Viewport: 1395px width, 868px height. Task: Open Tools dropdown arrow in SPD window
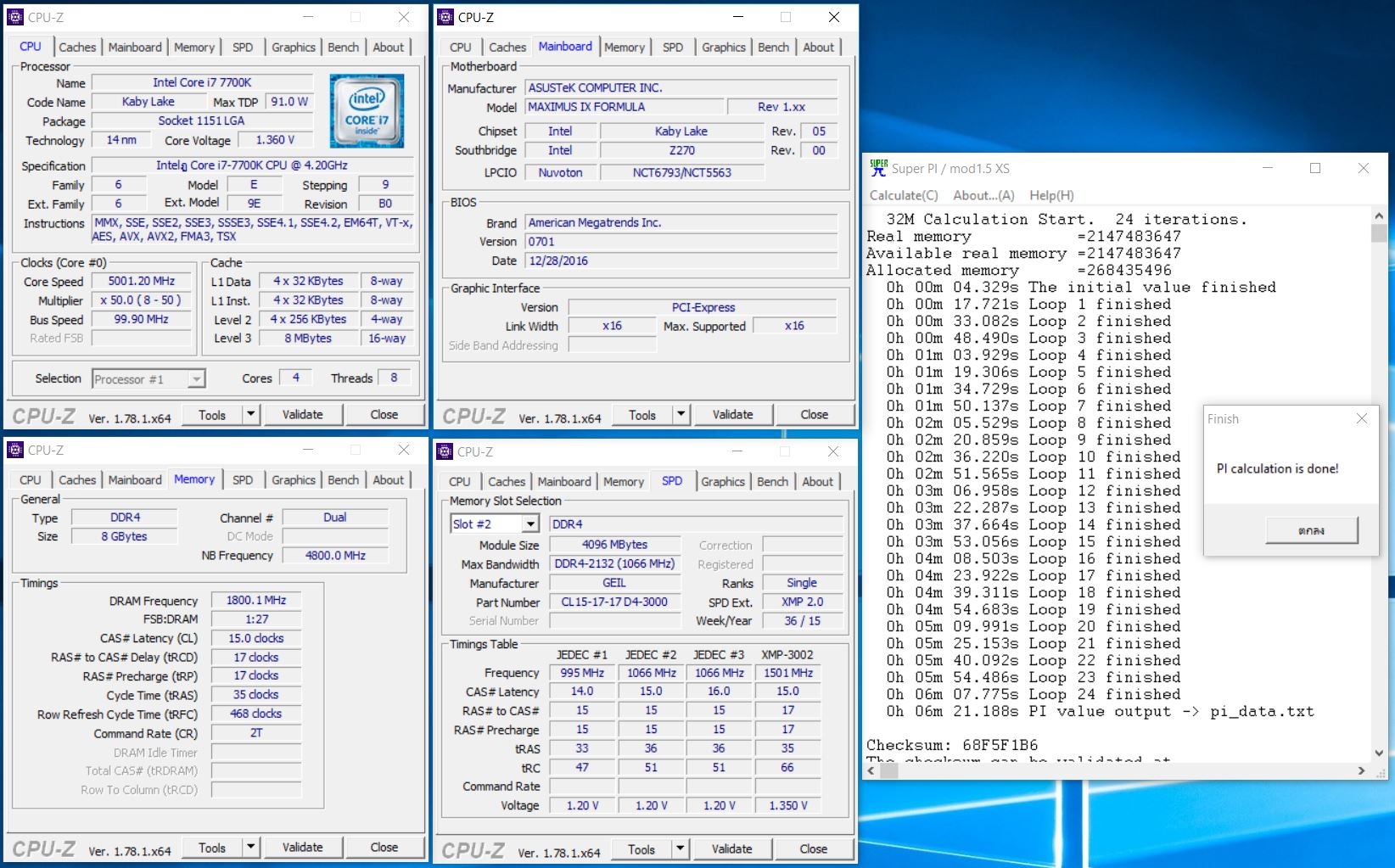coord(680,848)
